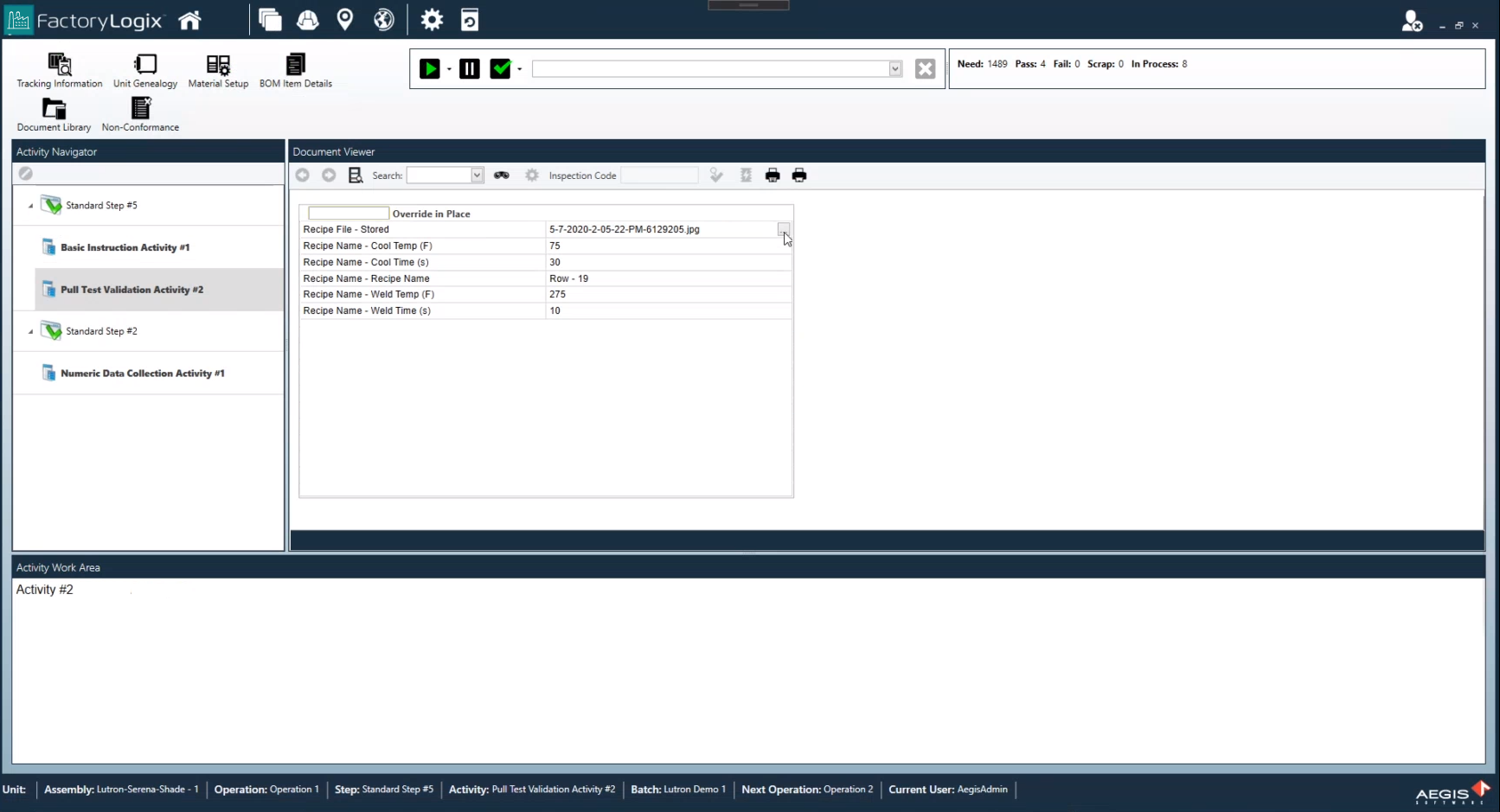This screenshot has height=812, width=1500.
Task: Open the Unit Genealogy tool
Action: click(144, 69)
